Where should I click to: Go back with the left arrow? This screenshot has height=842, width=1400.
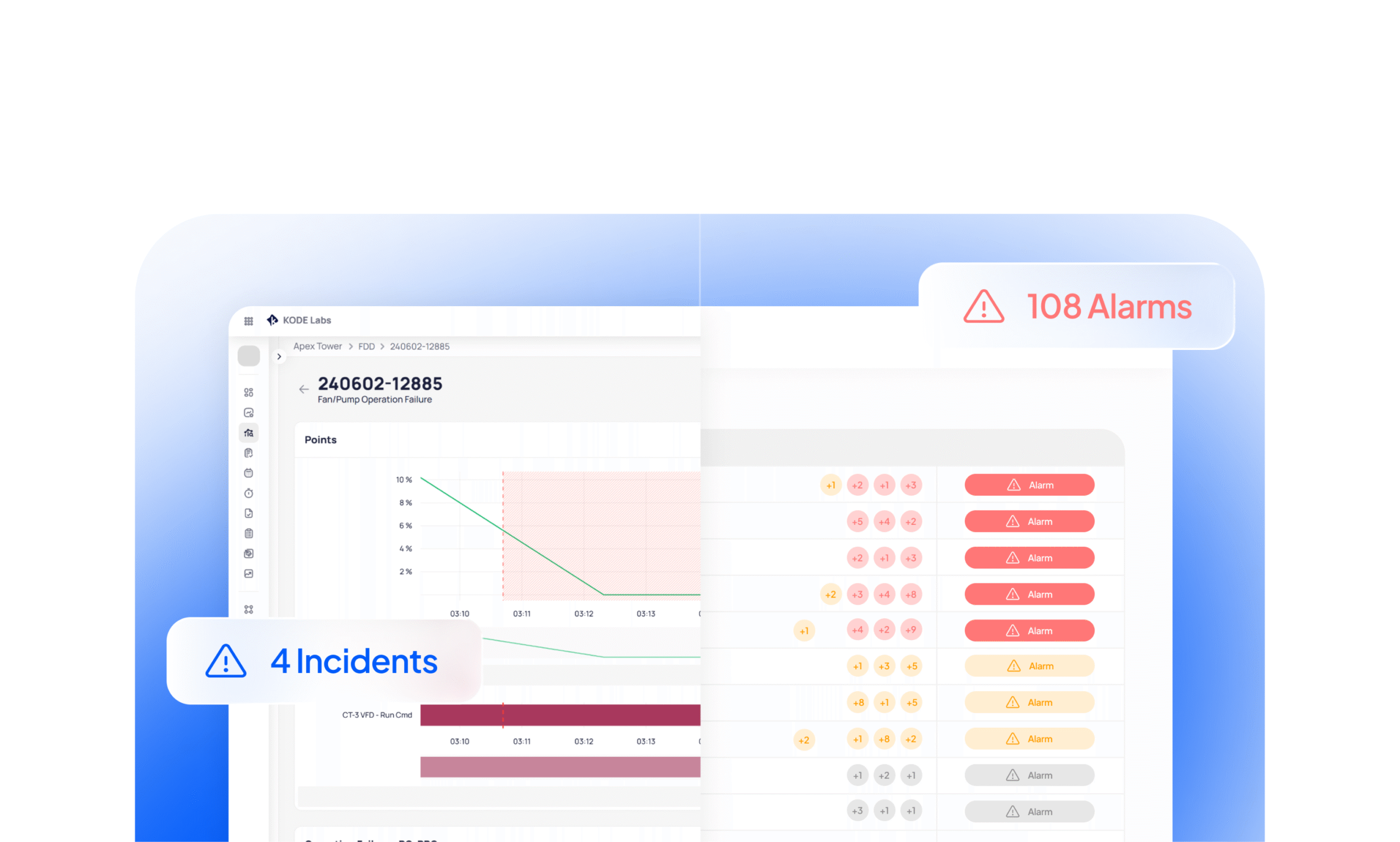tap(304, 389)
